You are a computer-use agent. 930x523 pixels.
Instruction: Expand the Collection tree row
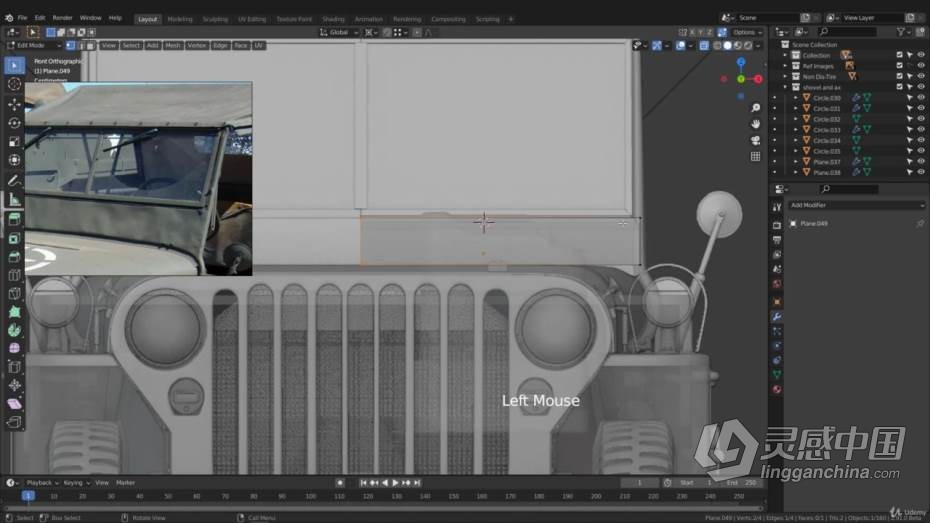coord(785,55)
